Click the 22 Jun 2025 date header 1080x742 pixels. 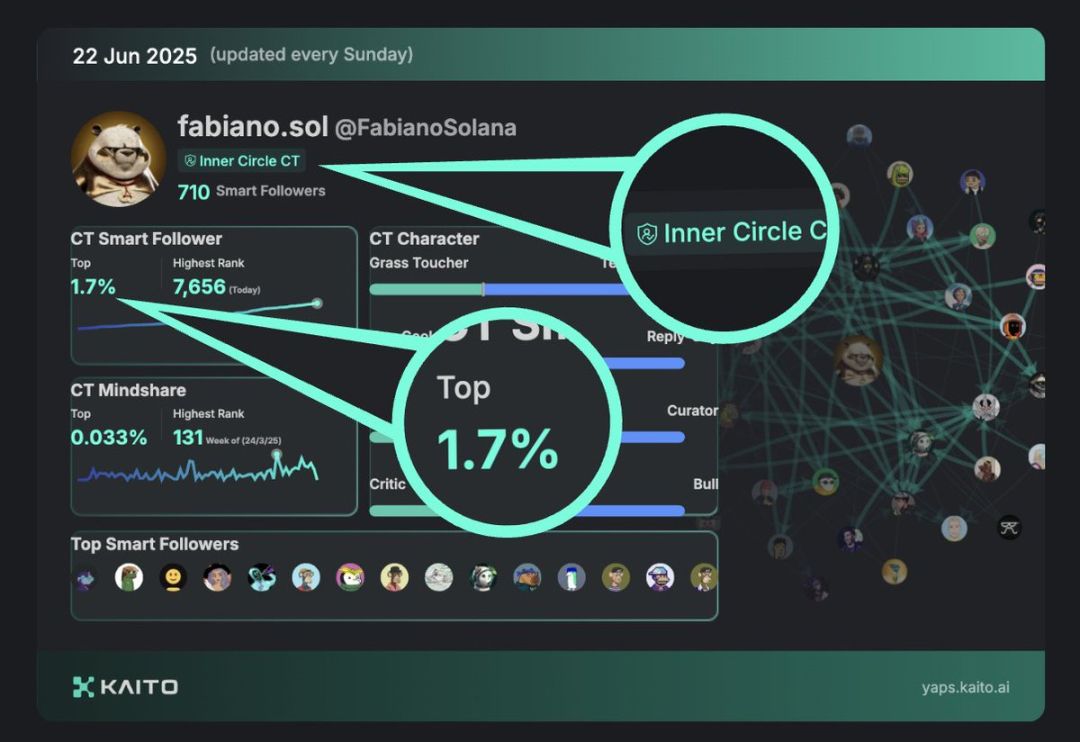pyautogui.click(x=135, y=55)
